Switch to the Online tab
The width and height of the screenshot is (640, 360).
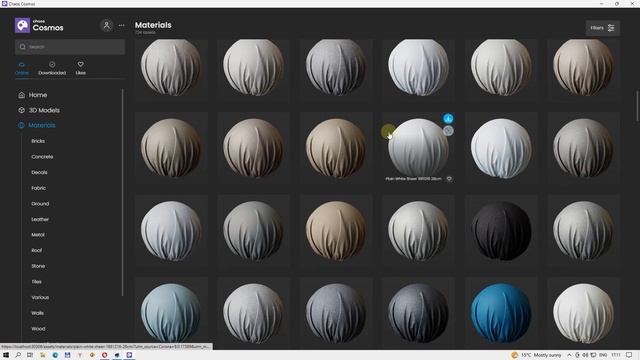click(x=22, y=68)
